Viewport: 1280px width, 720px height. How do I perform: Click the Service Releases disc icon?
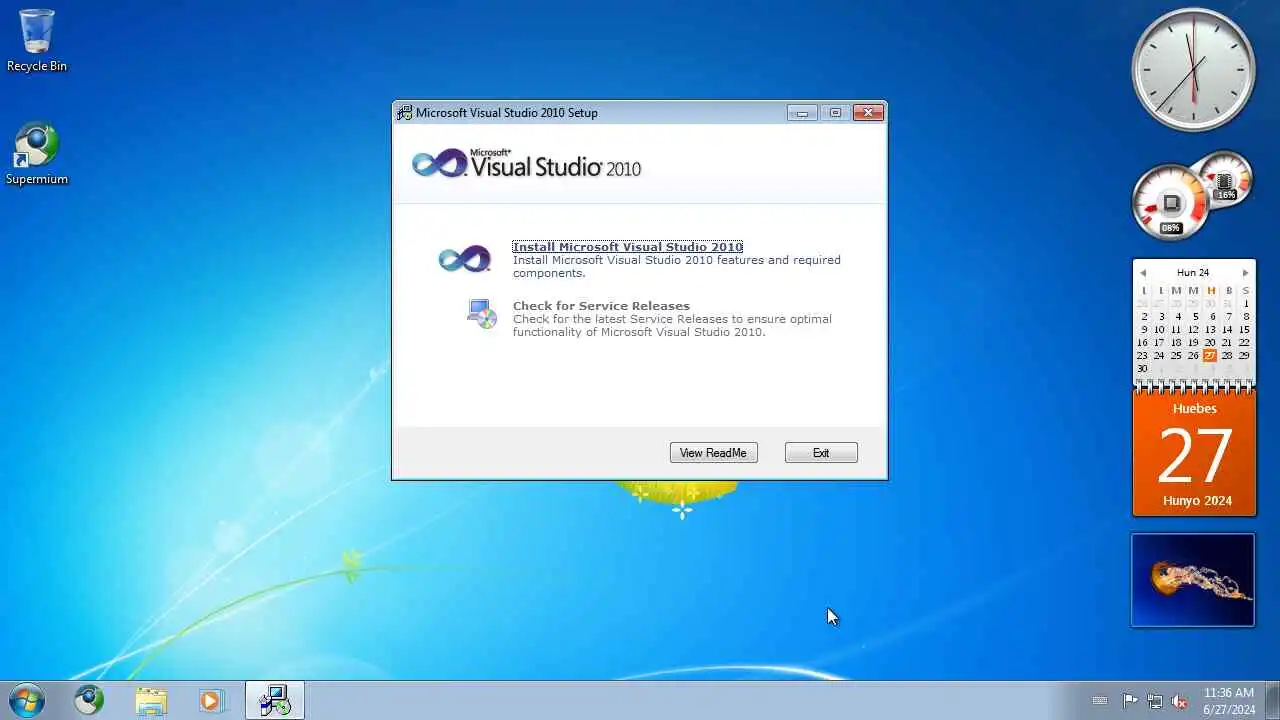point(482,314)
